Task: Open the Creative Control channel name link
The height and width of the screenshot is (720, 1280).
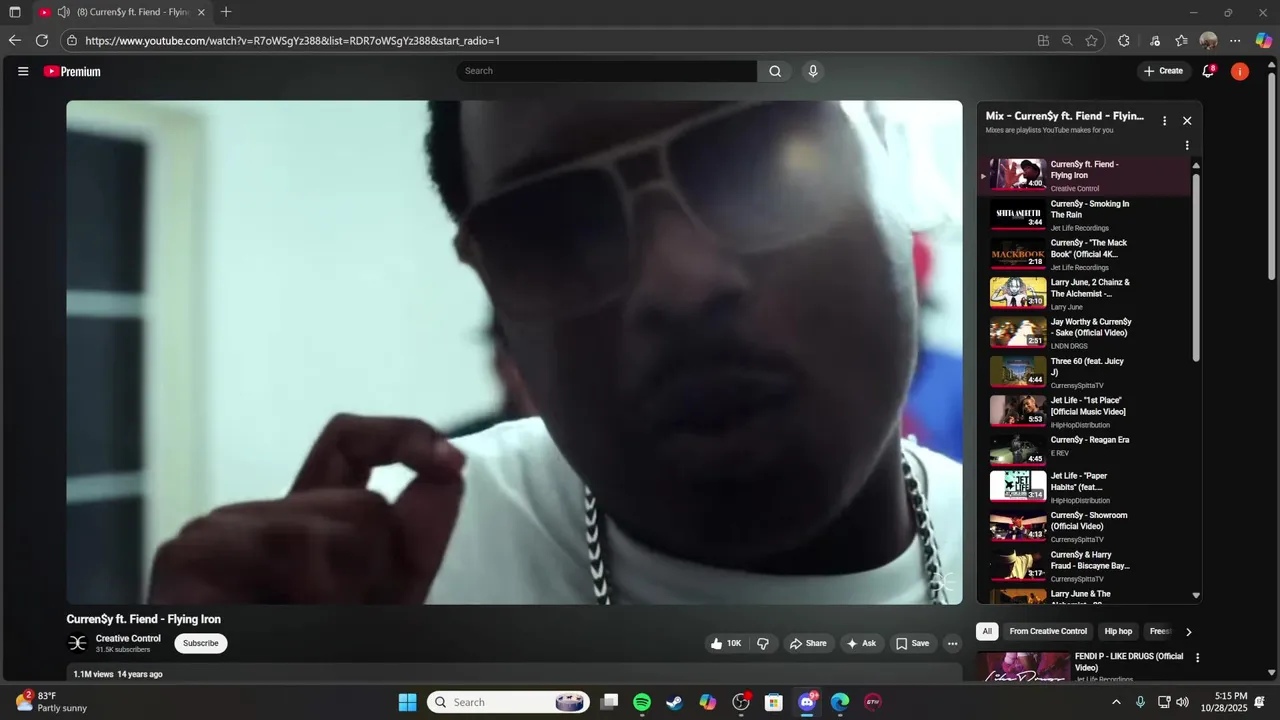Action: [x=128, y=638]
